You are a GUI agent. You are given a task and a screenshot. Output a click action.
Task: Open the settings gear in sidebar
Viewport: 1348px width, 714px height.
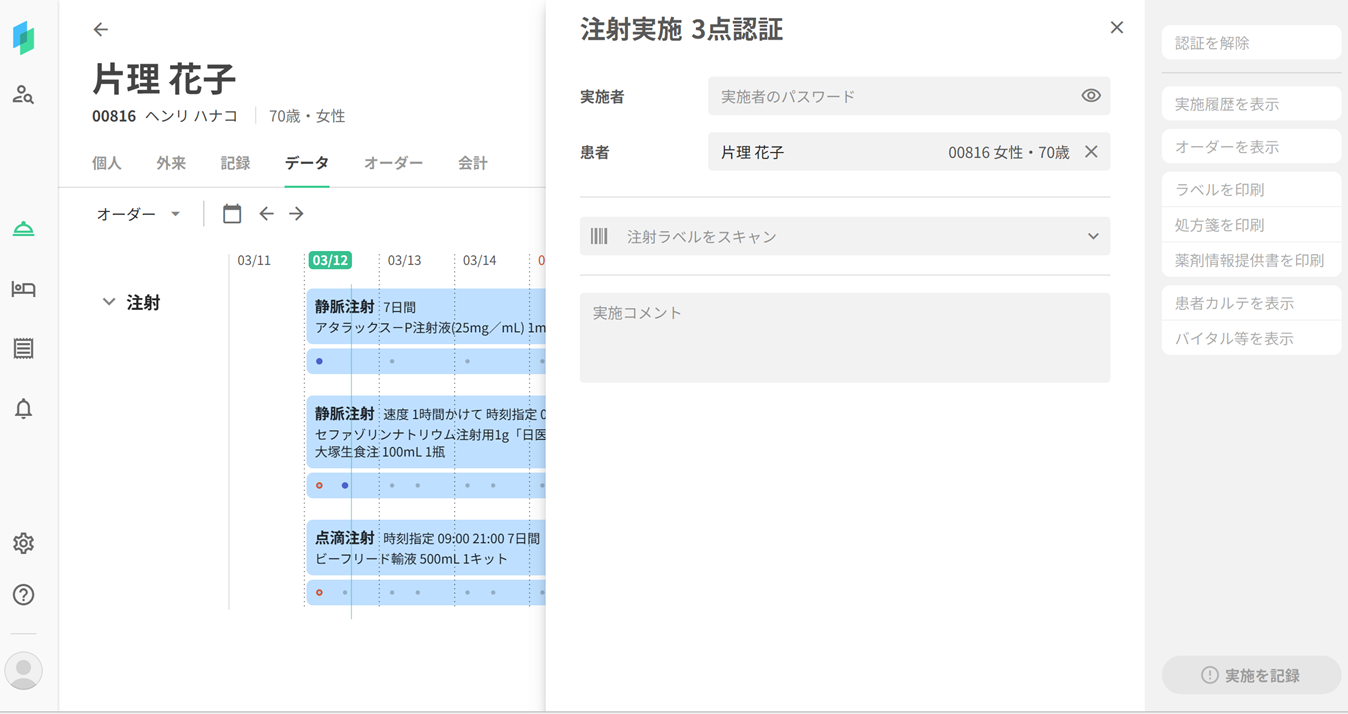23,543
